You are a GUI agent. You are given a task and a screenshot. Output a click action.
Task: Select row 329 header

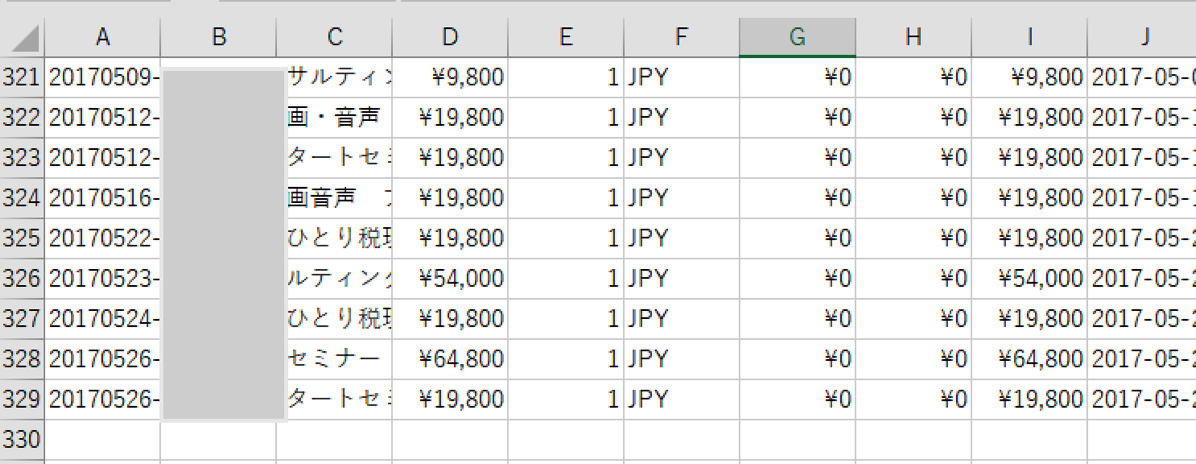(x=22, y=399)
